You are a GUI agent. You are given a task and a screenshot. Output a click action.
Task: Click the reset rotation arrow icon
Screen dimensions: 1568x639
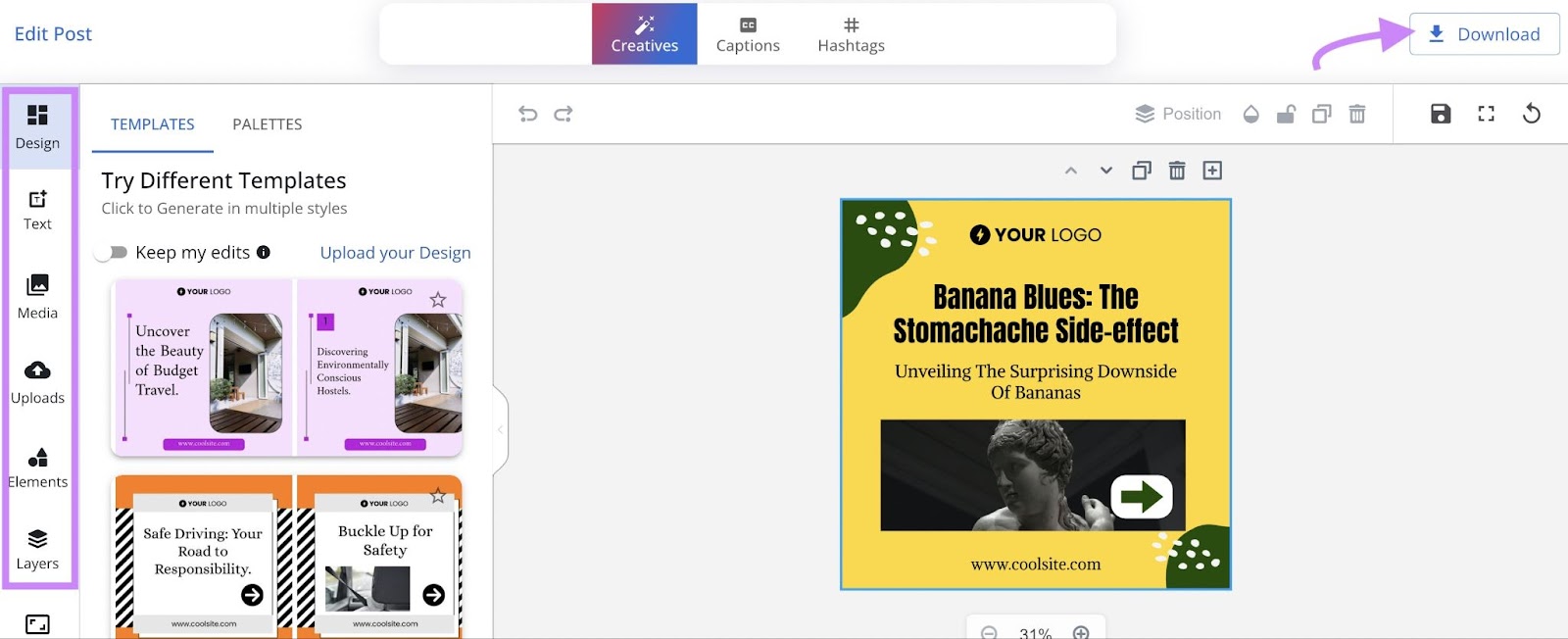[1531, 114]
